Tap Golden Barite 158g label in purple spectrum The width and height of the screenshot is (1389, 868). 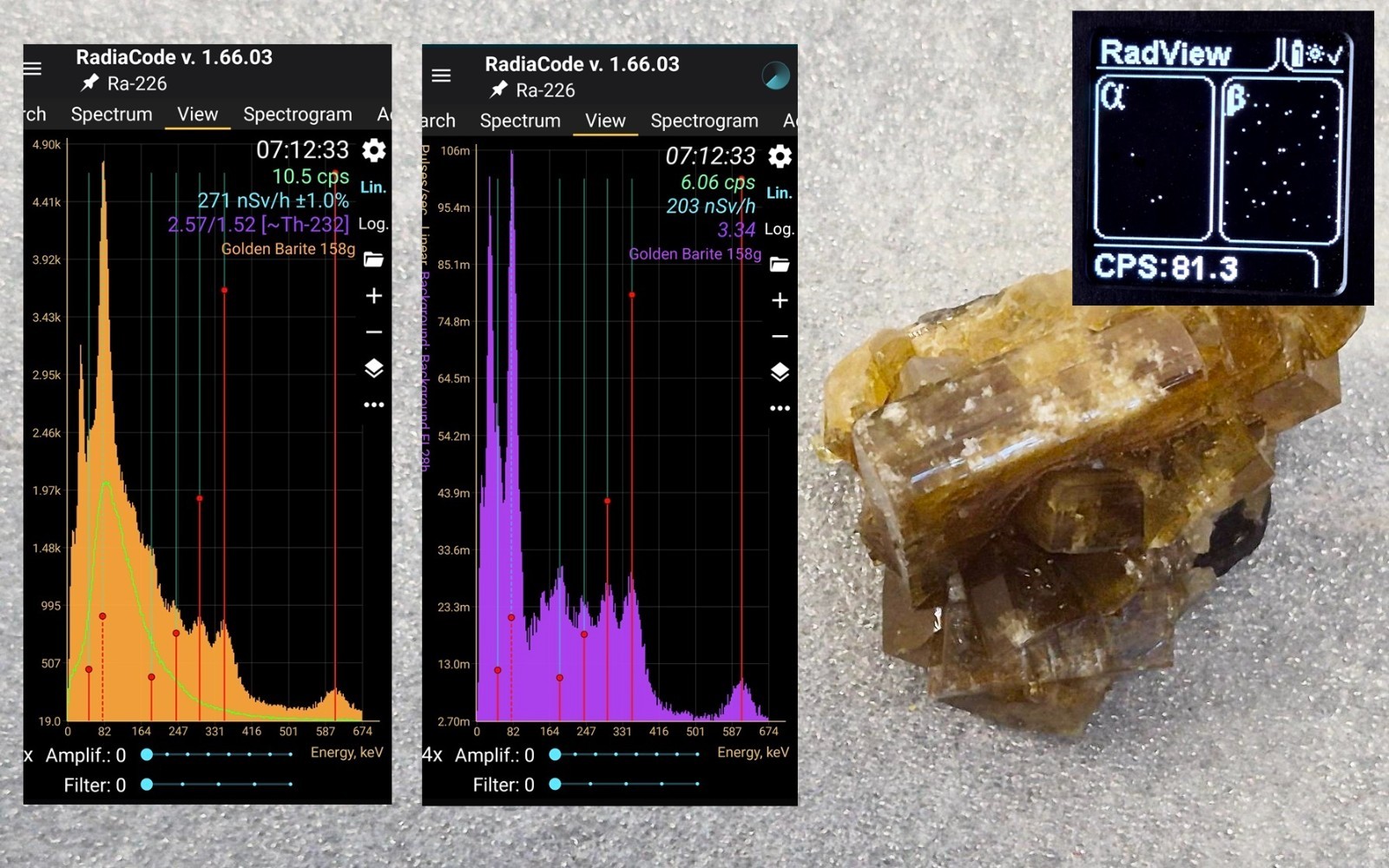694,254
